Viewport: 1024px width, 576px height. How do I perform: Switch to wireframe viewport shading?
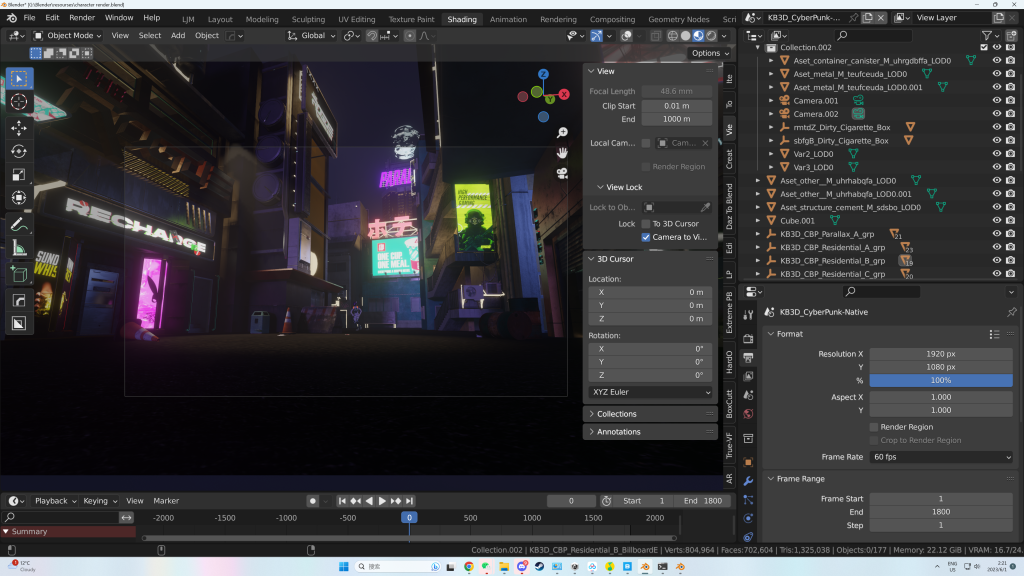[x=673, y=36]
